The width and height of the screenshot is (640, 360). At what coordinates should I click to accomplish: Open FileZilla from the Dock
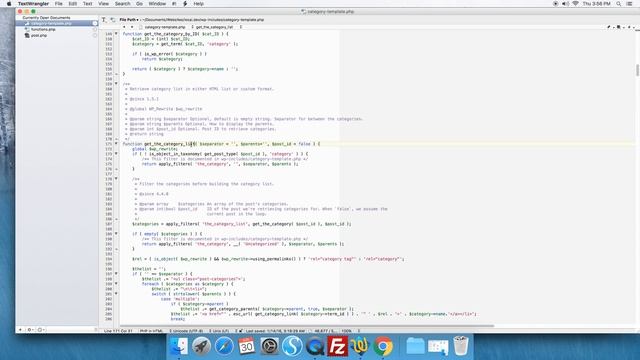point(338,346)
